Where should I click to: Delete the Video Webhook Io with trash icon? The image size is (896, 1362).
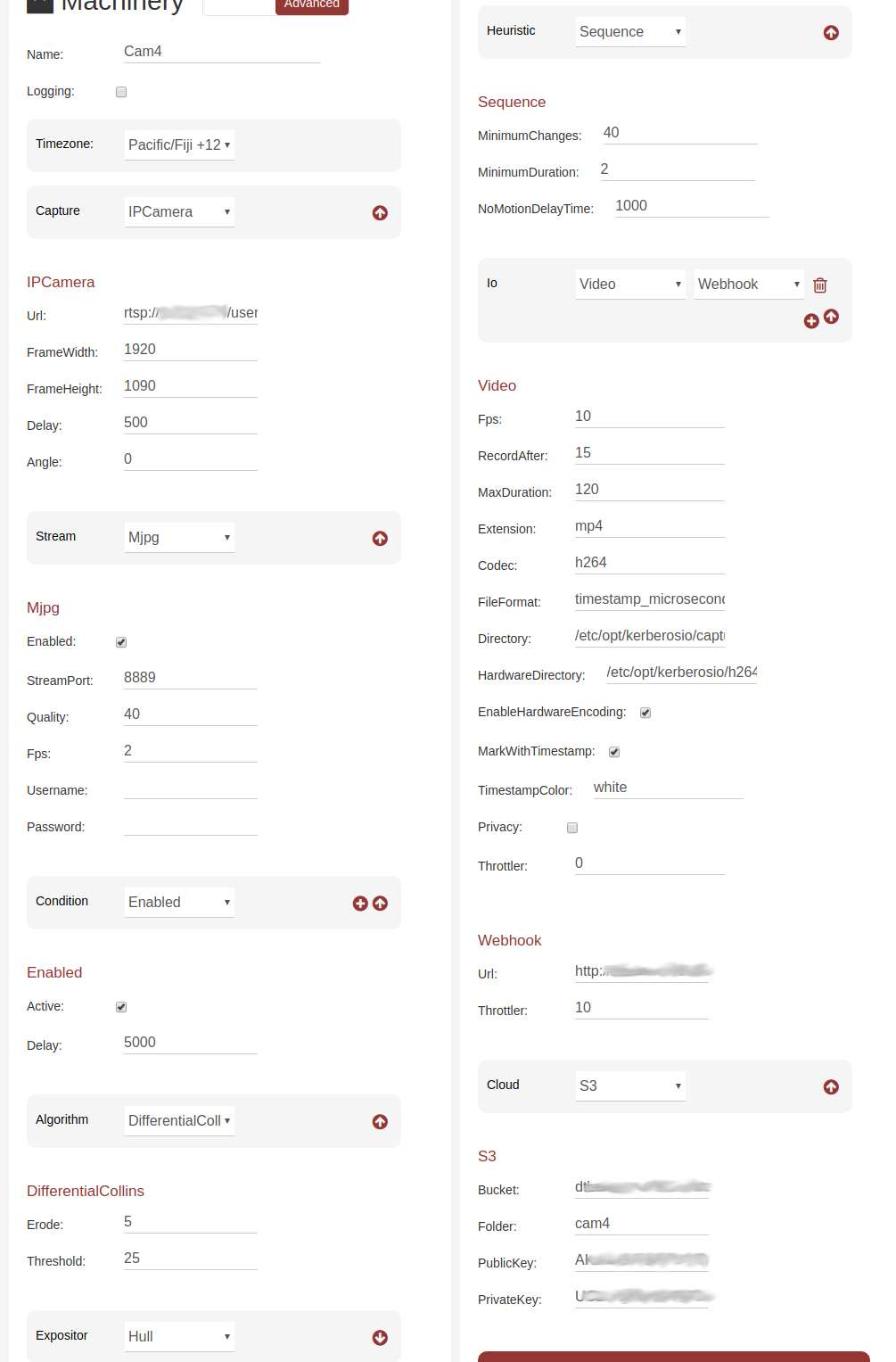tap(819, 285)
